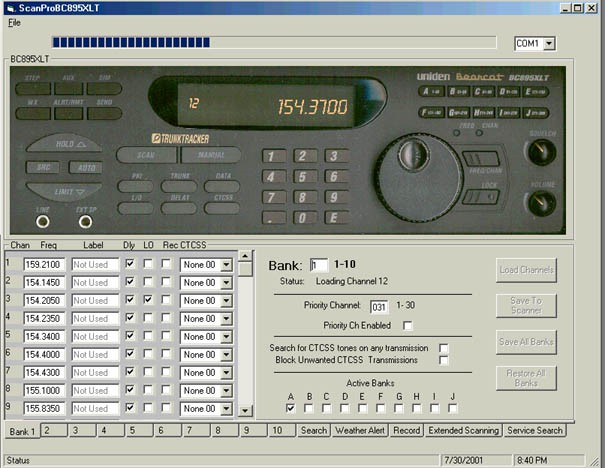Open CTCSS dropdown for channel 3
The height and width of the screenshot is (468, 605).
click(226, 301)
